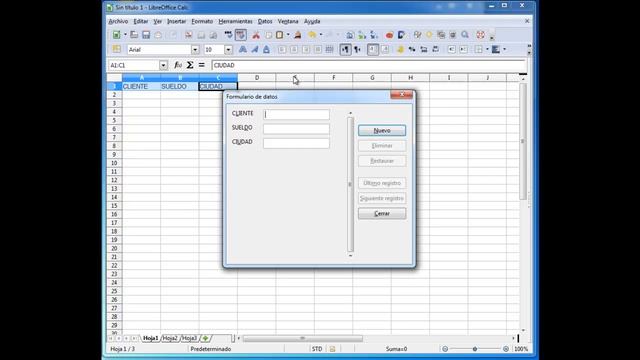The width and height of the screenshot is (640, 360).
Task: Click the Increase indent icon
Action: pos(463,49)
